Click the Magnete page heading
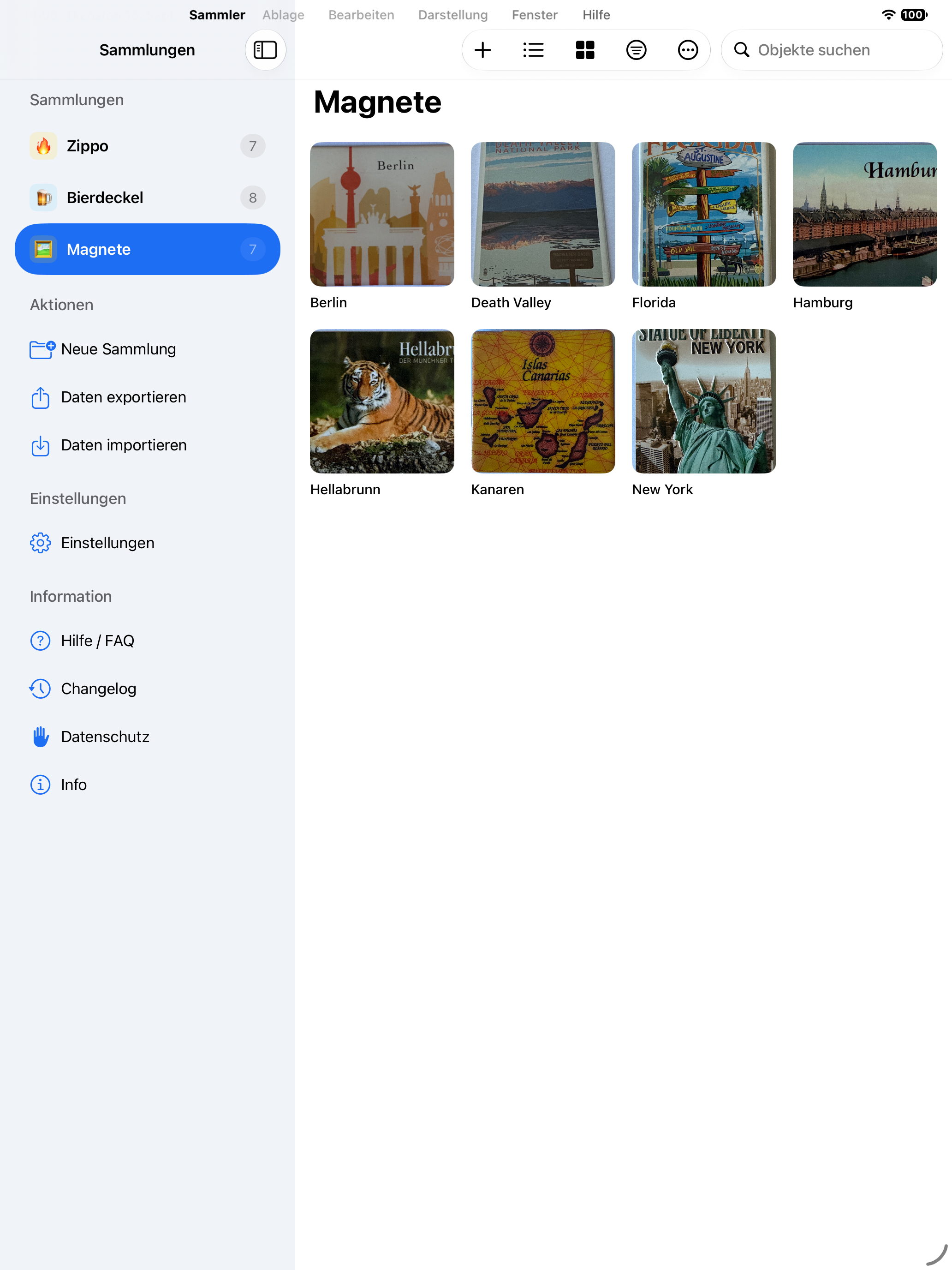The height and width of the screenshot is (1270, 952). click(x=378, y=102)
